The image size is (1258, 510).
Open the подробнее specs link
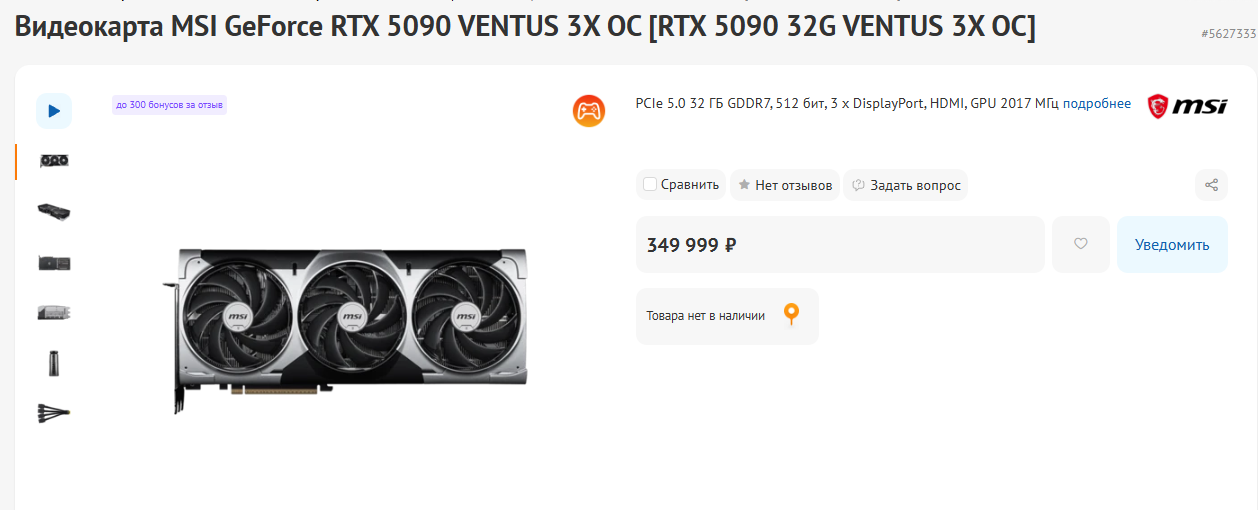[x=1097, y=104]
